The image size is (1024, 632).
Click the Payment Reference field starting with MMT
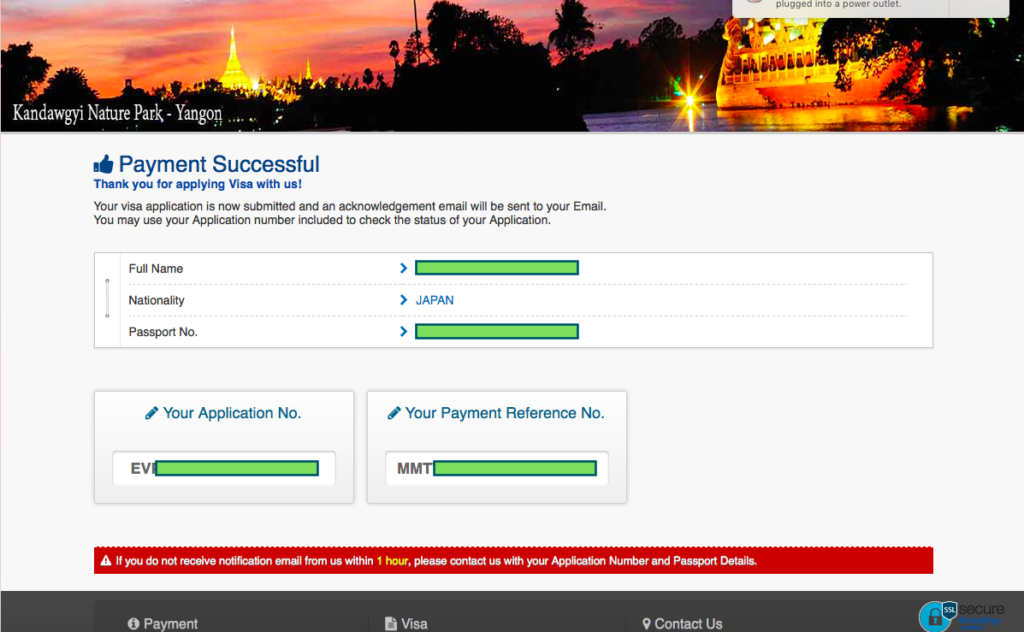click(497, 468)
